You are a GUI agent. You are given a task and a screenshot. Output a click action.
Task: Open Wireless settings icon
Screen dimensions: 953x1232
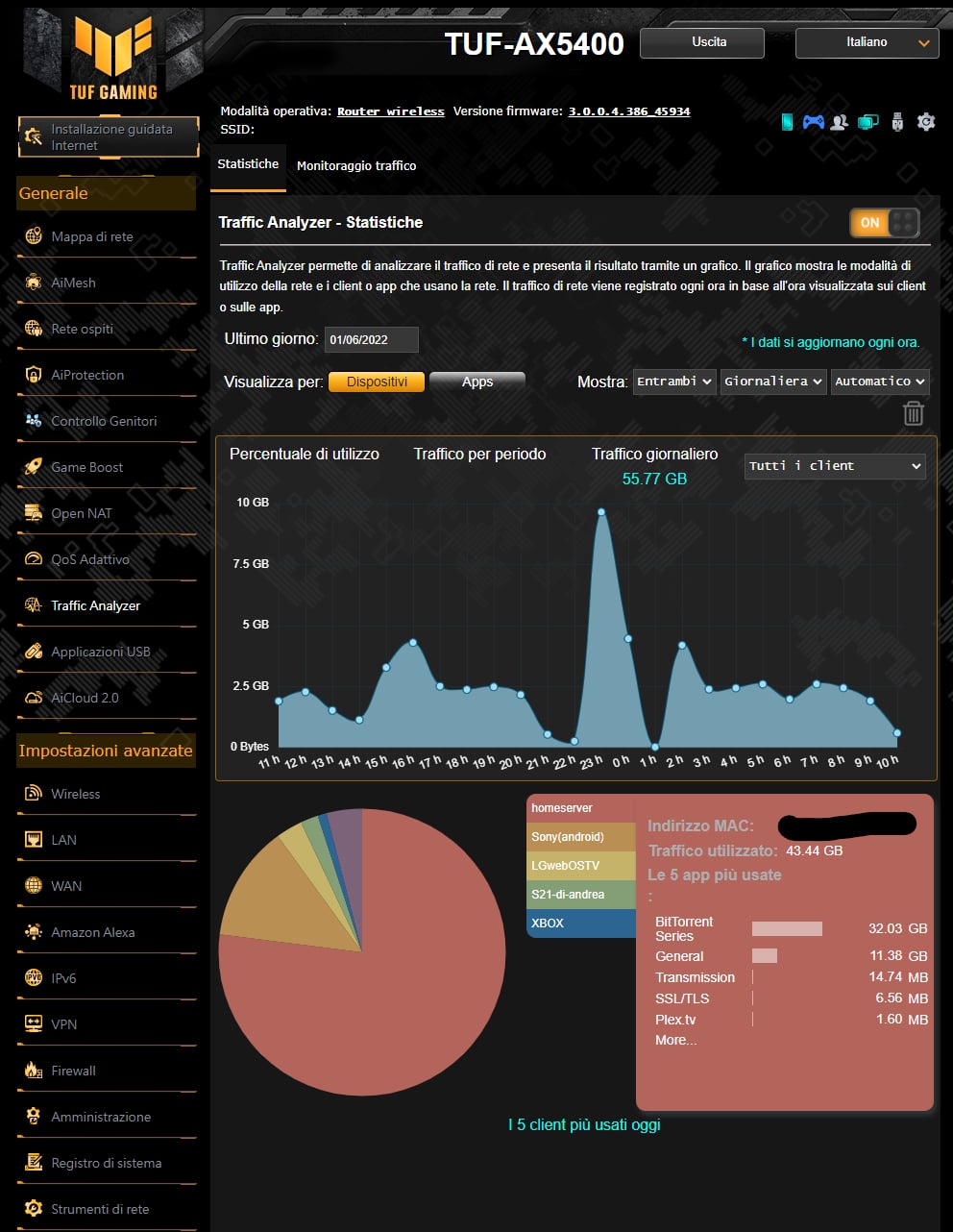pos(34,793)
